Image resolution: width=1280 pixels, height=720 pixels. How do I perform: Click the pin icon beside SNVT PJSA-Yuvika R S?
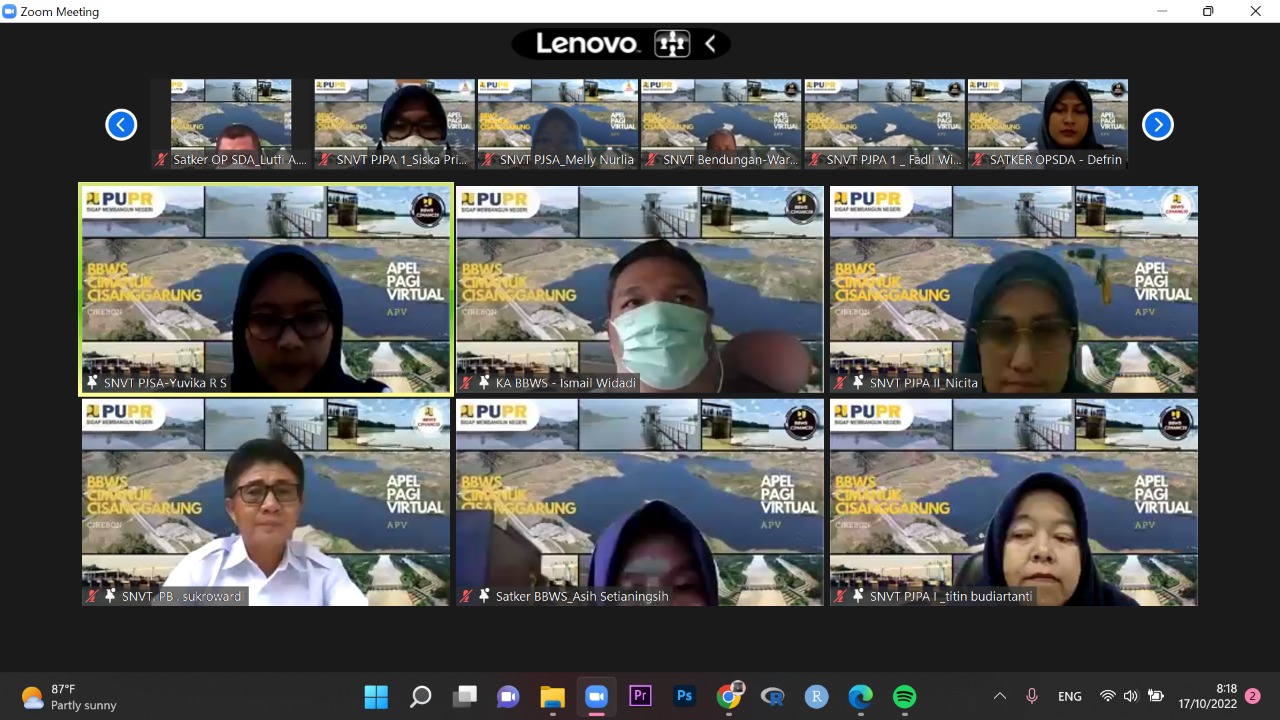tap(92, 383)
